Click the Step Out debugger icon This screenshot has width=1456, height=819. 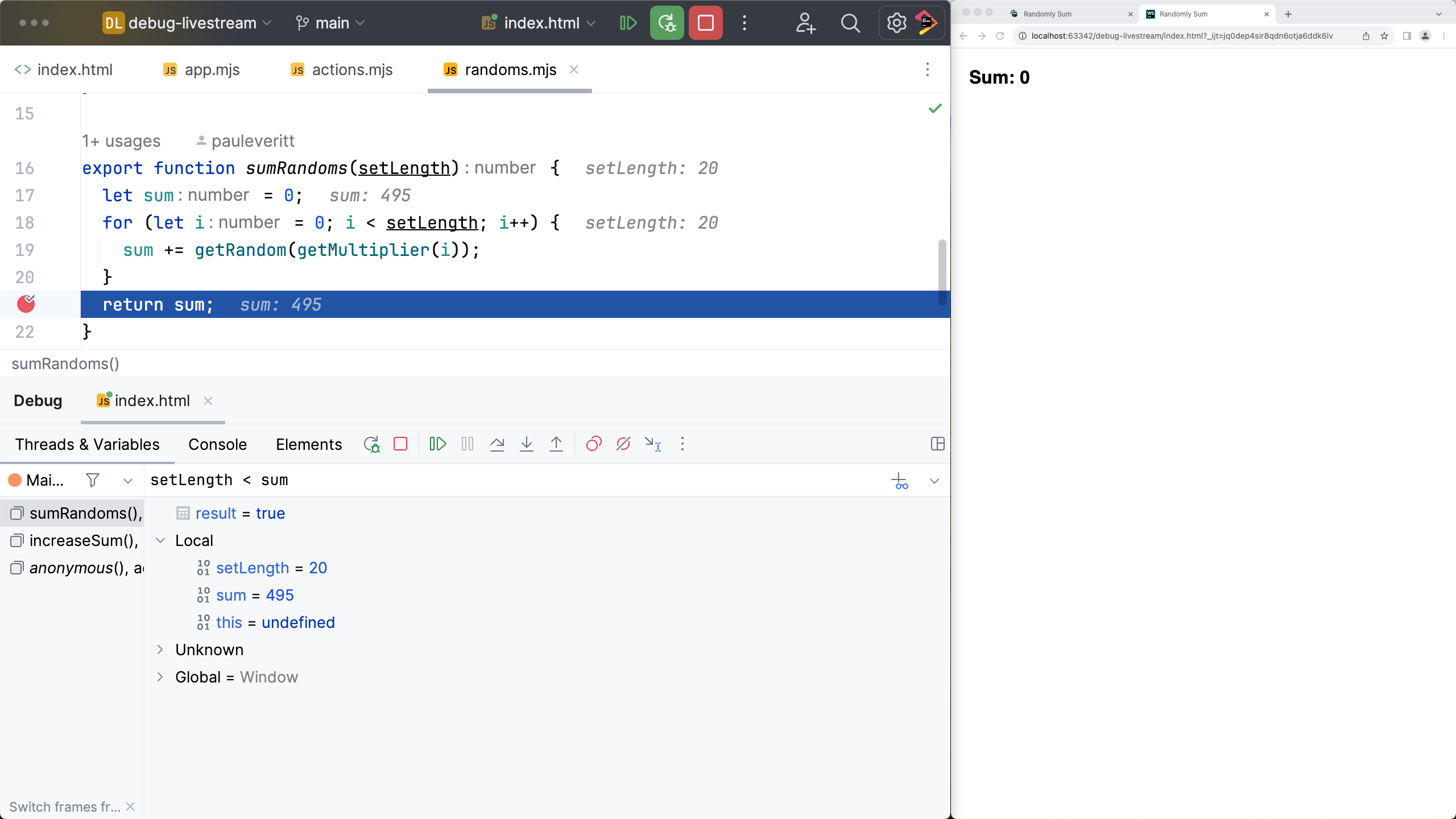(x=558, y=444)
